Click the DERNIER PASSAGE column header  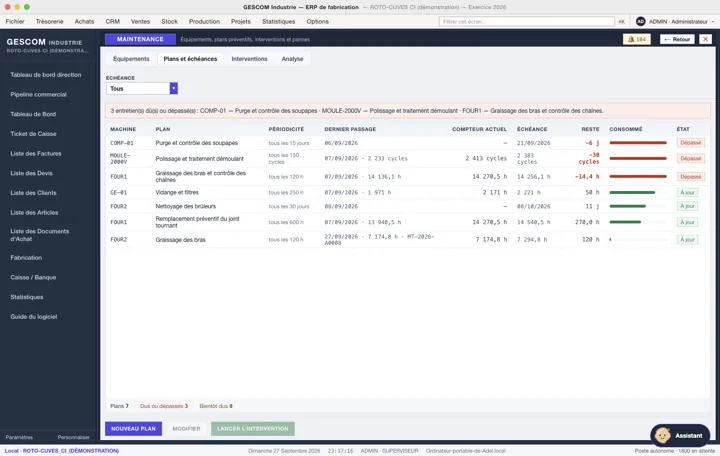click(x=350, y=129)
